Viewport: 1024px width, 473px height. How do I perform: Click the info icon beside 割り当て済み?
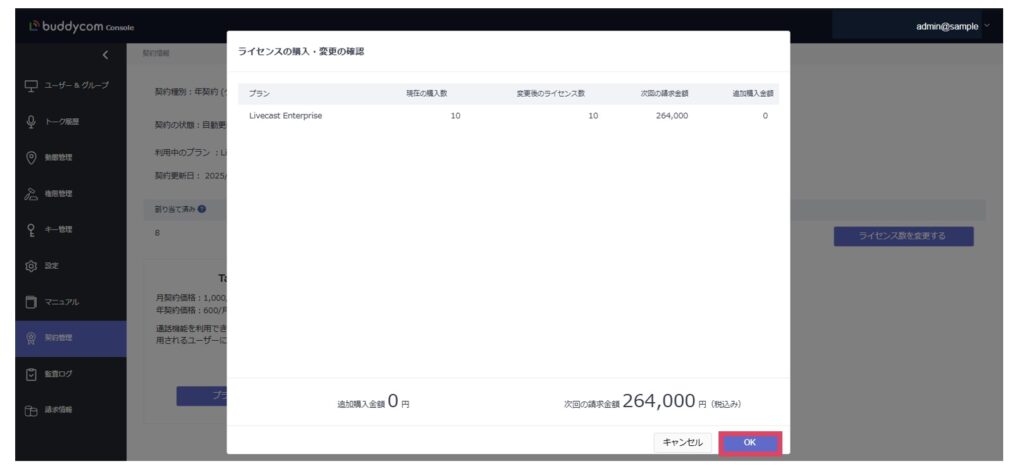202,209
